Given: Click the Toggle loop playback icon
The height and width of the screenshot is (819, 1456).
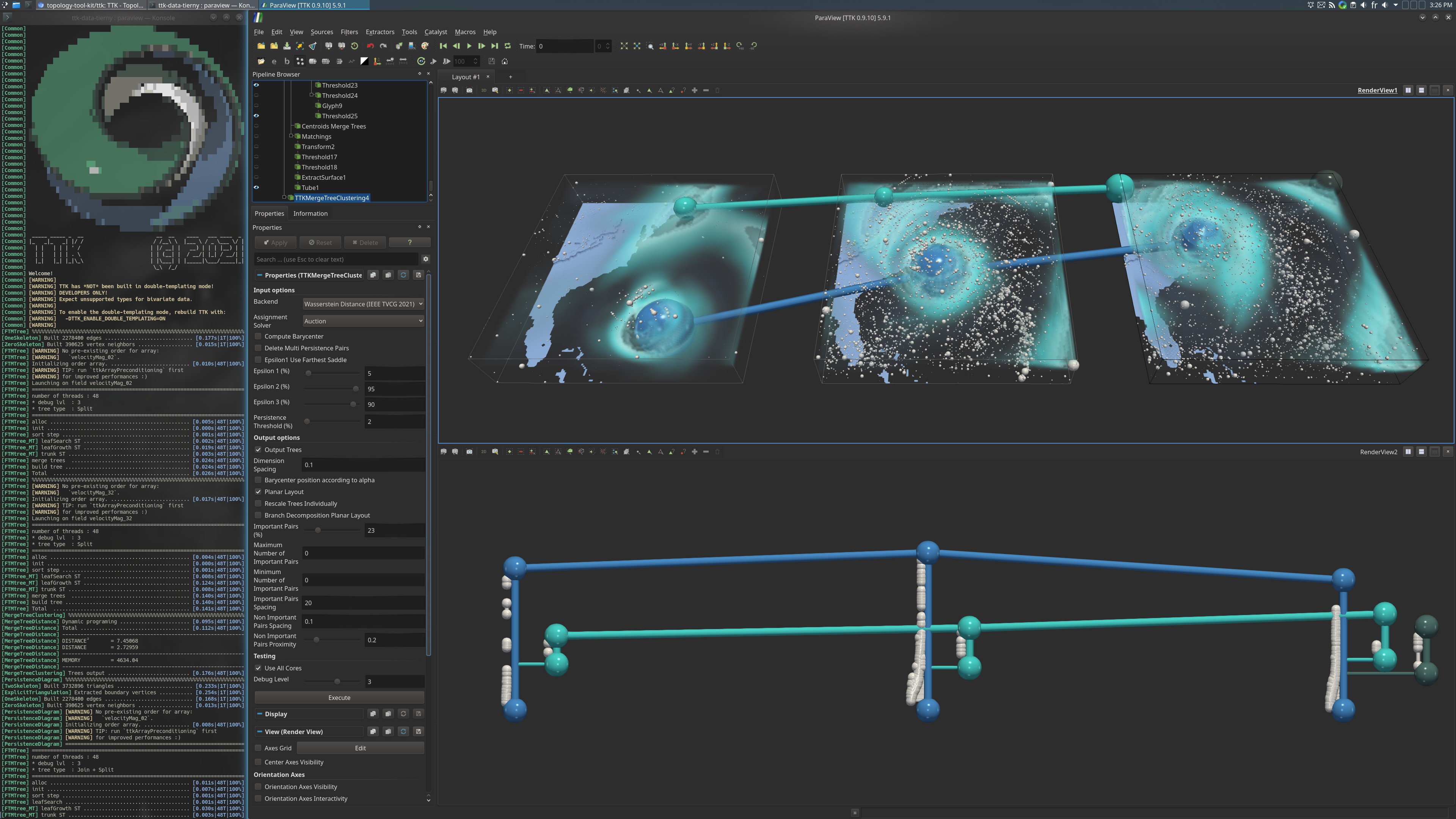Looking at the screenshot, I should pyautogui.click(x=508, y=46).
